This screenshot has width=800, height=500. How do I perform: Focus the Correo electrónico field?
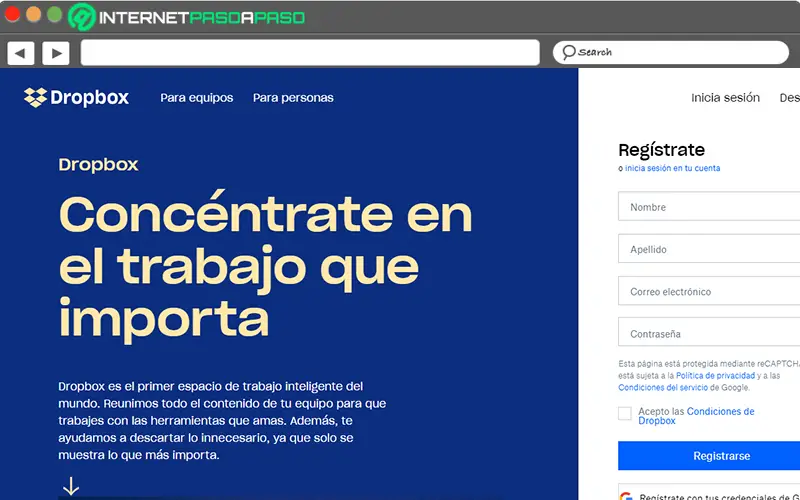[x=709, y=291]
